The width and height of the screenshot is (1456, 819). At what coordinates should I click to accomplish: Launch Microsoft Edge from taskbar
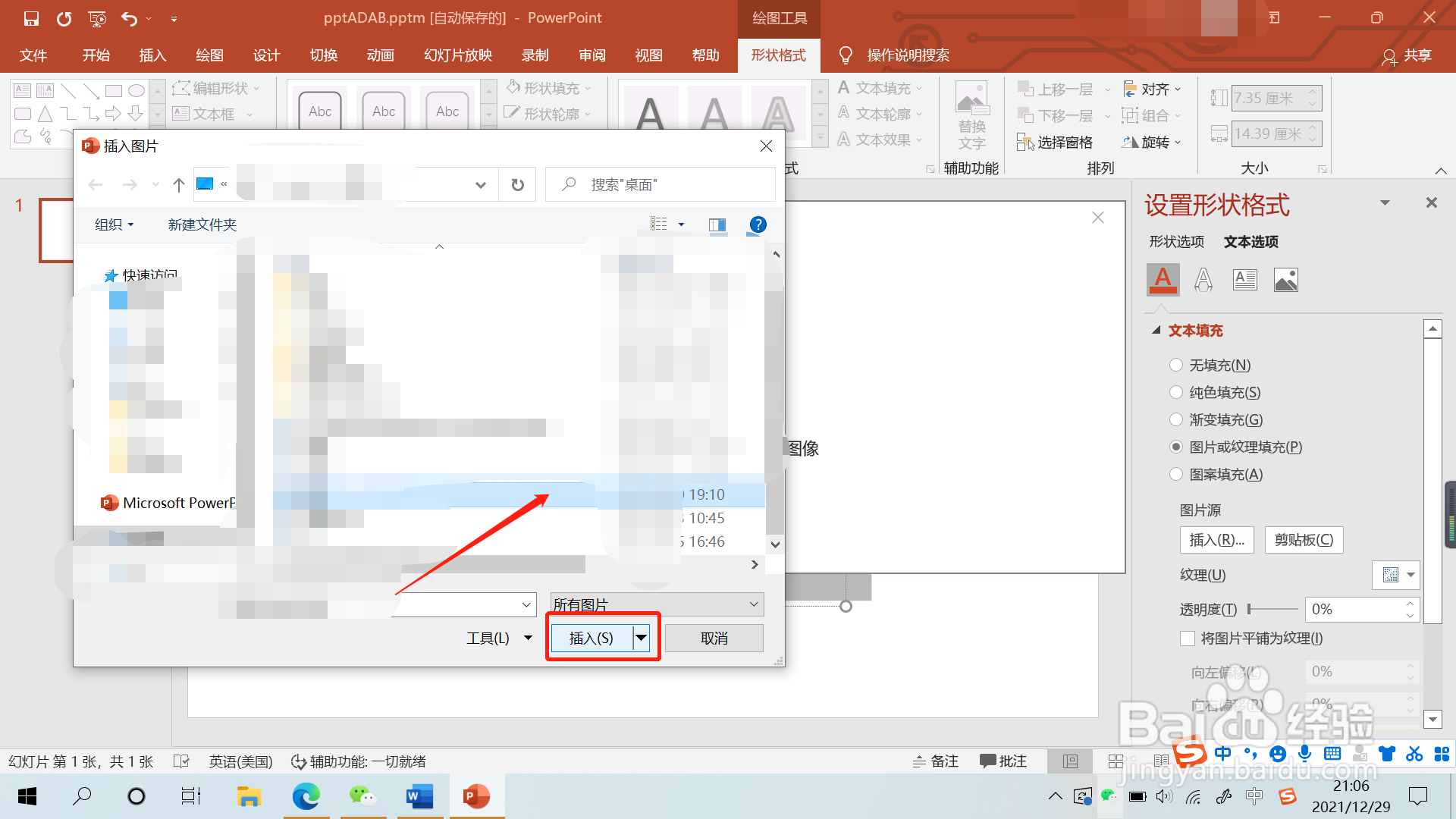click(x=306, y=796)
